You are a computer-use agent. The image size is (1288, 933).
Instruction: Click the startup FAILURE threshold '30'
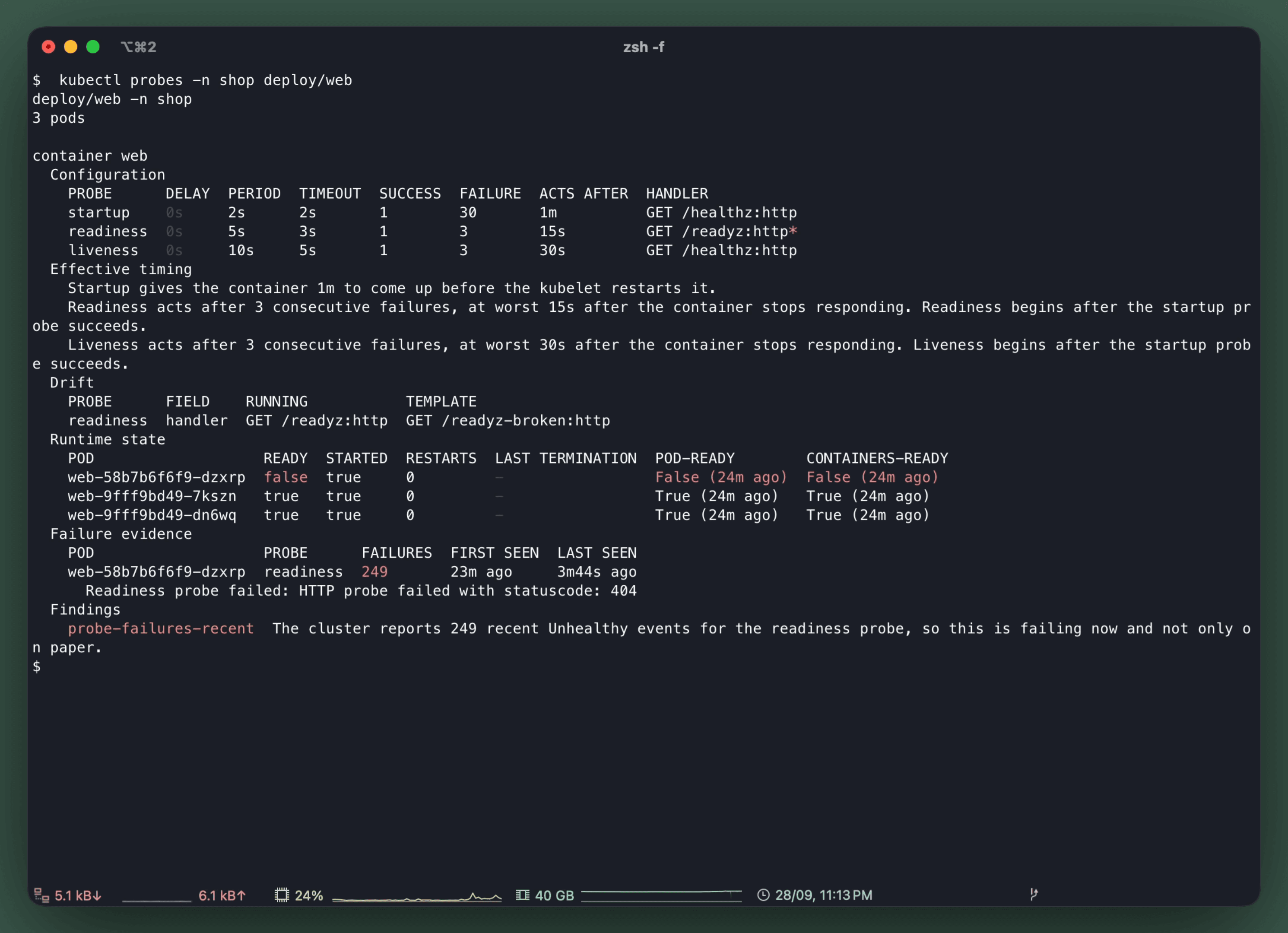(x=468, y=213)
